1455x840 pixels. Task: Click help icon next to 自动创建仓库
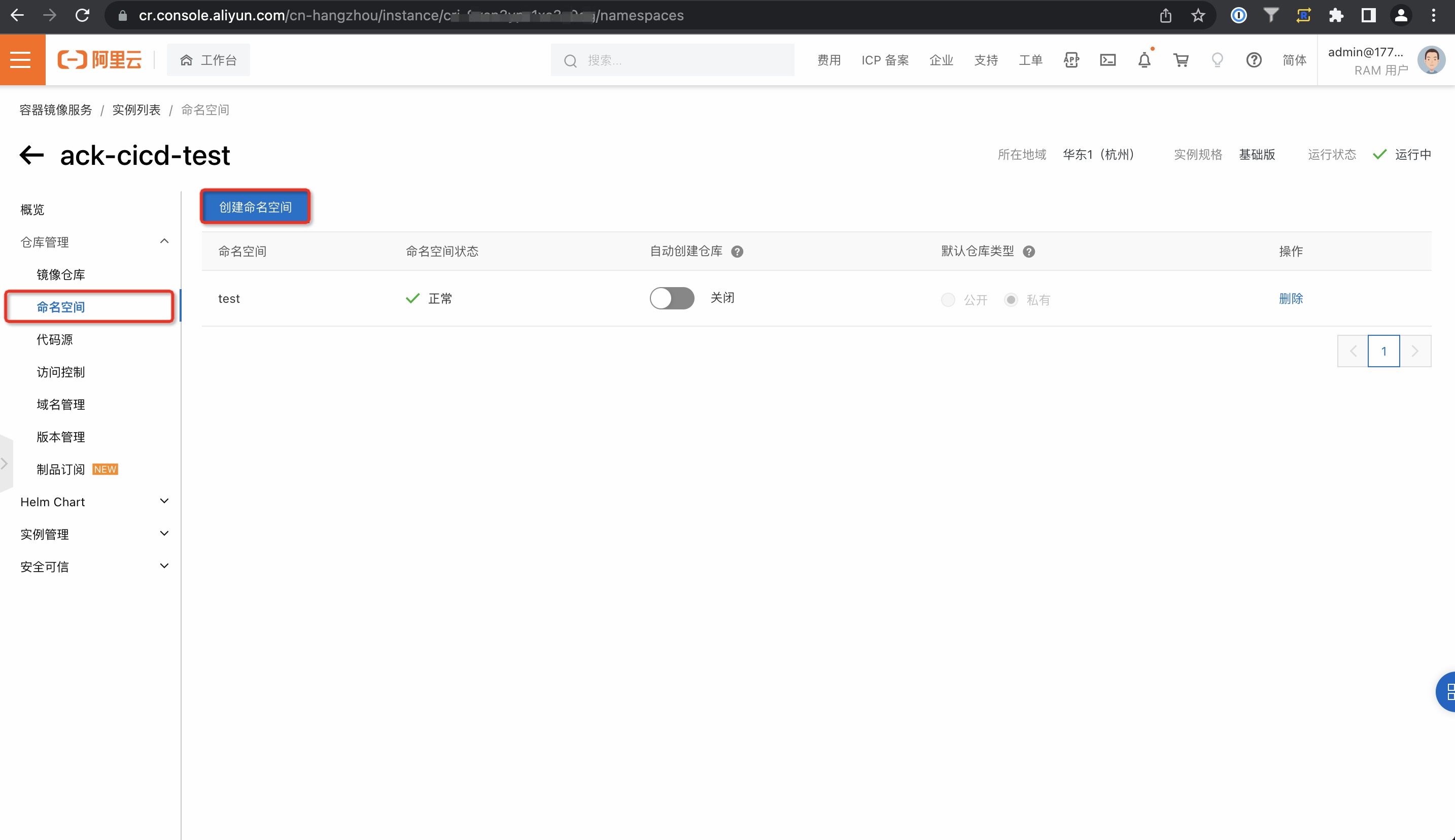click(737, 252)
